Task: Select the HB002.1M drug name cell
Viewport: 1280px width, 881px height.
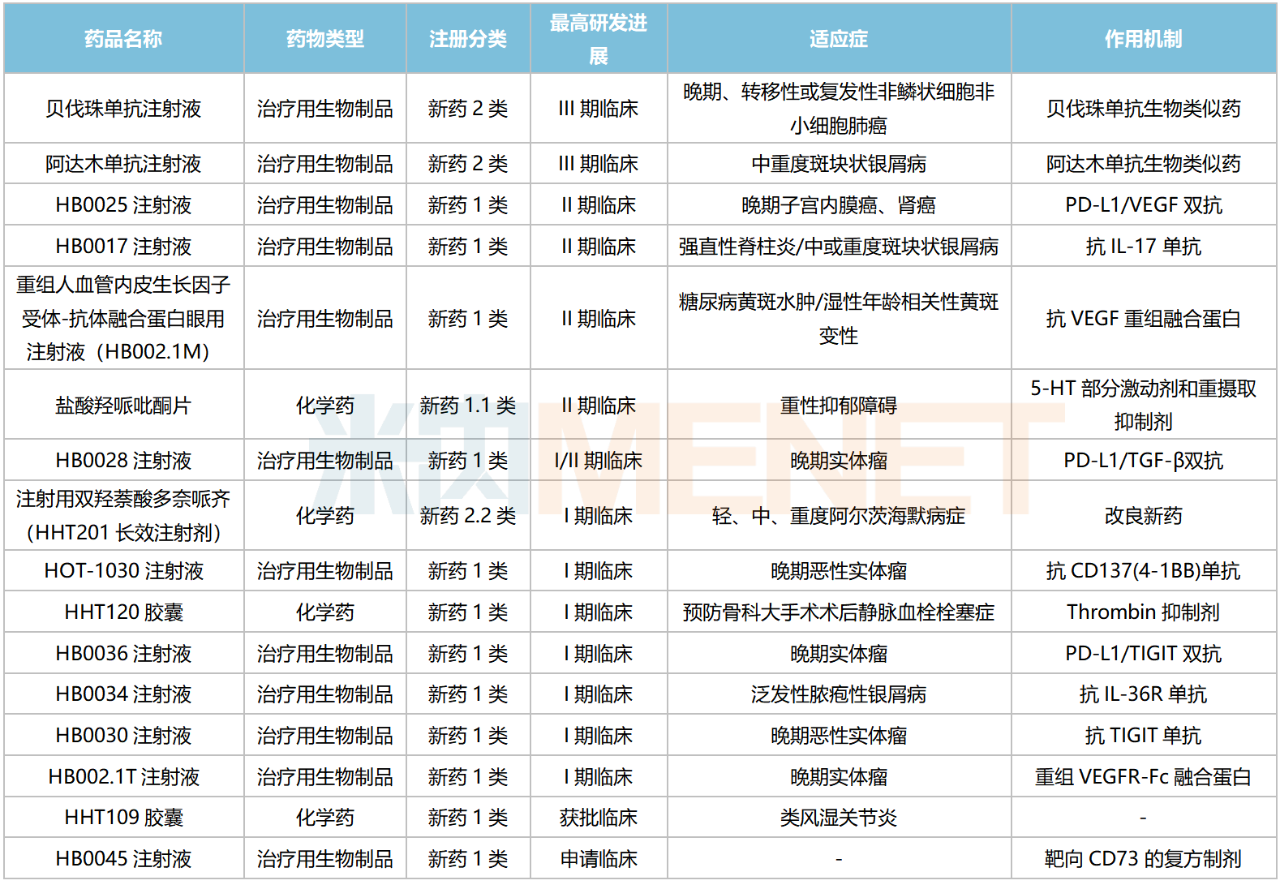Action: pos(124,319)
